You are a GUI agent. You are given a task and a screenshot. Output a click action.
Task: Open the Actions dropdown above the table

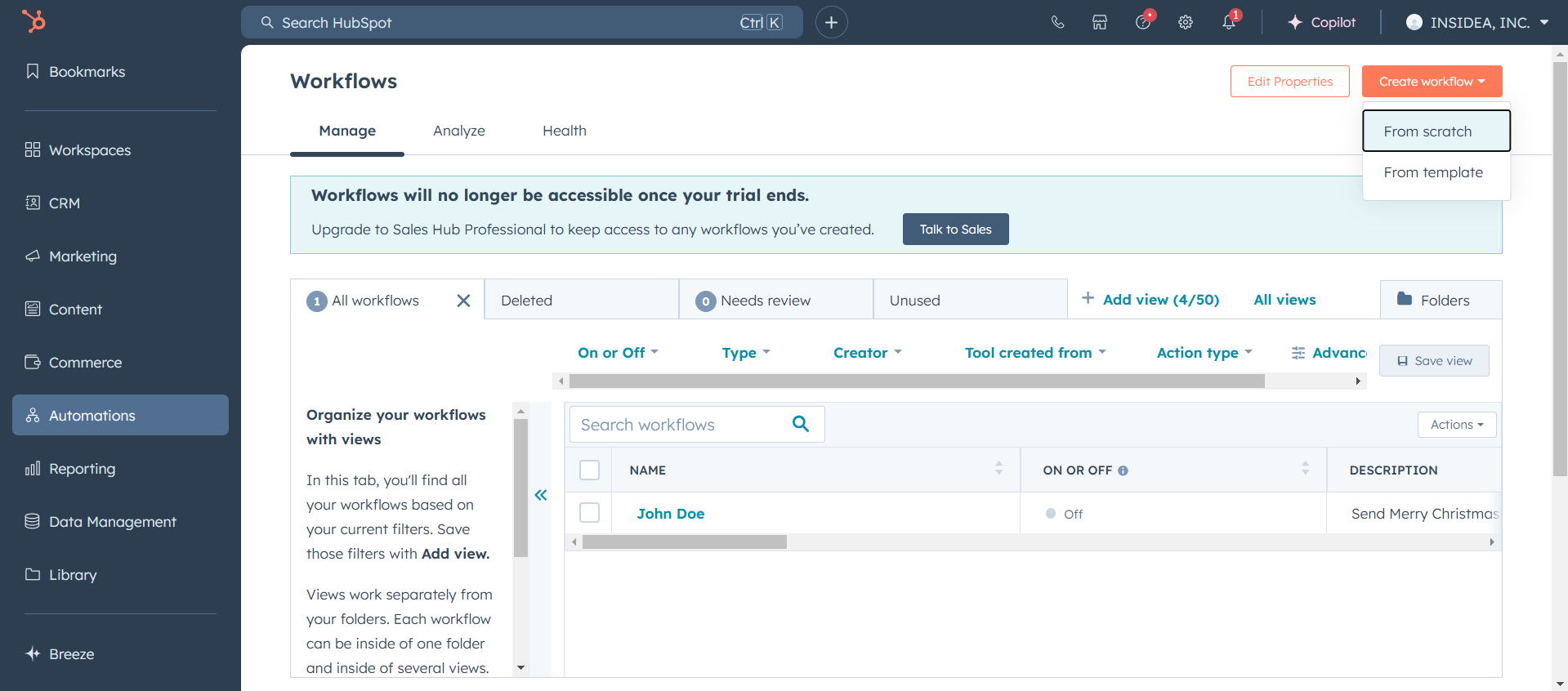[1457, 425]
